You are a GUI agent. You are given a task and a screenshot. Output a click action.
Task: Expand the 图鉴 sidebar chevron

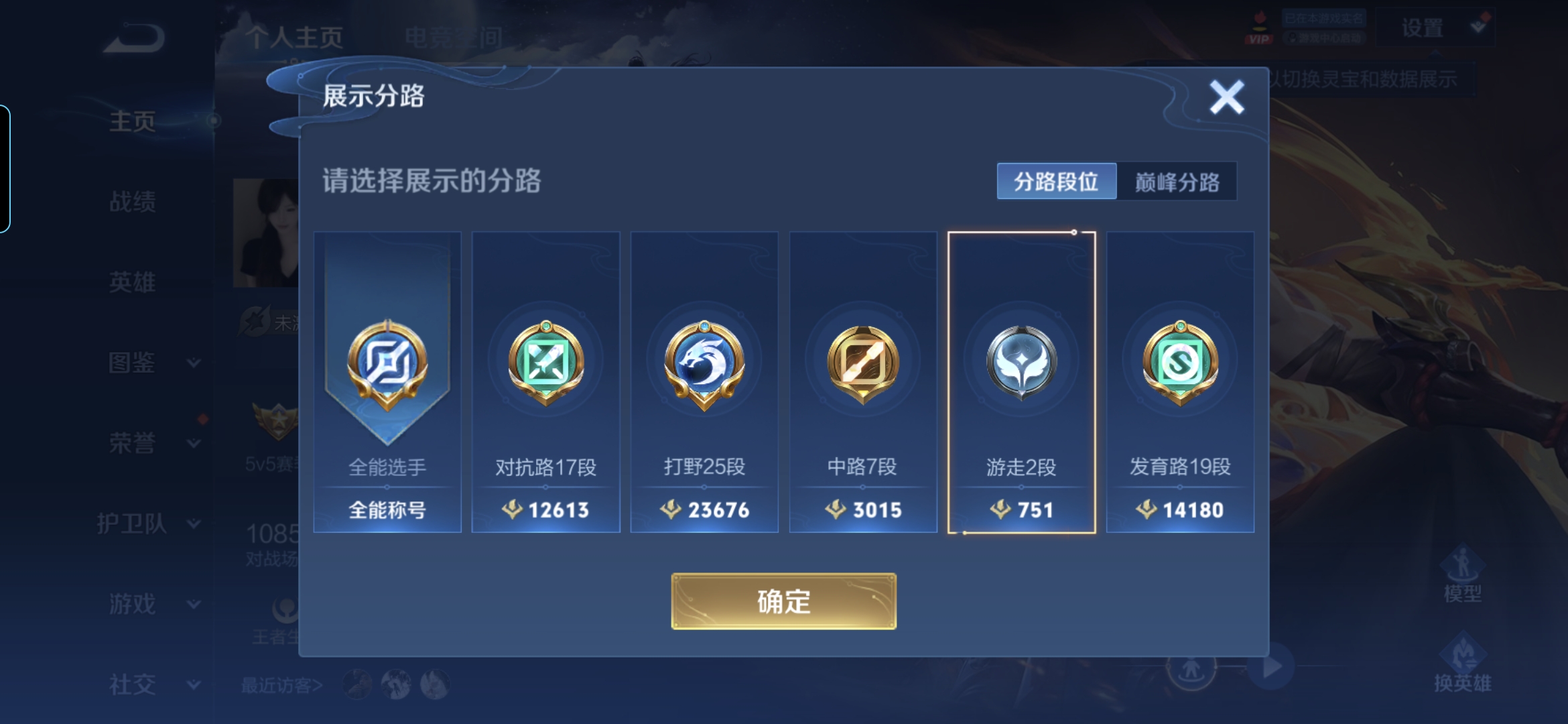point(194,363)
